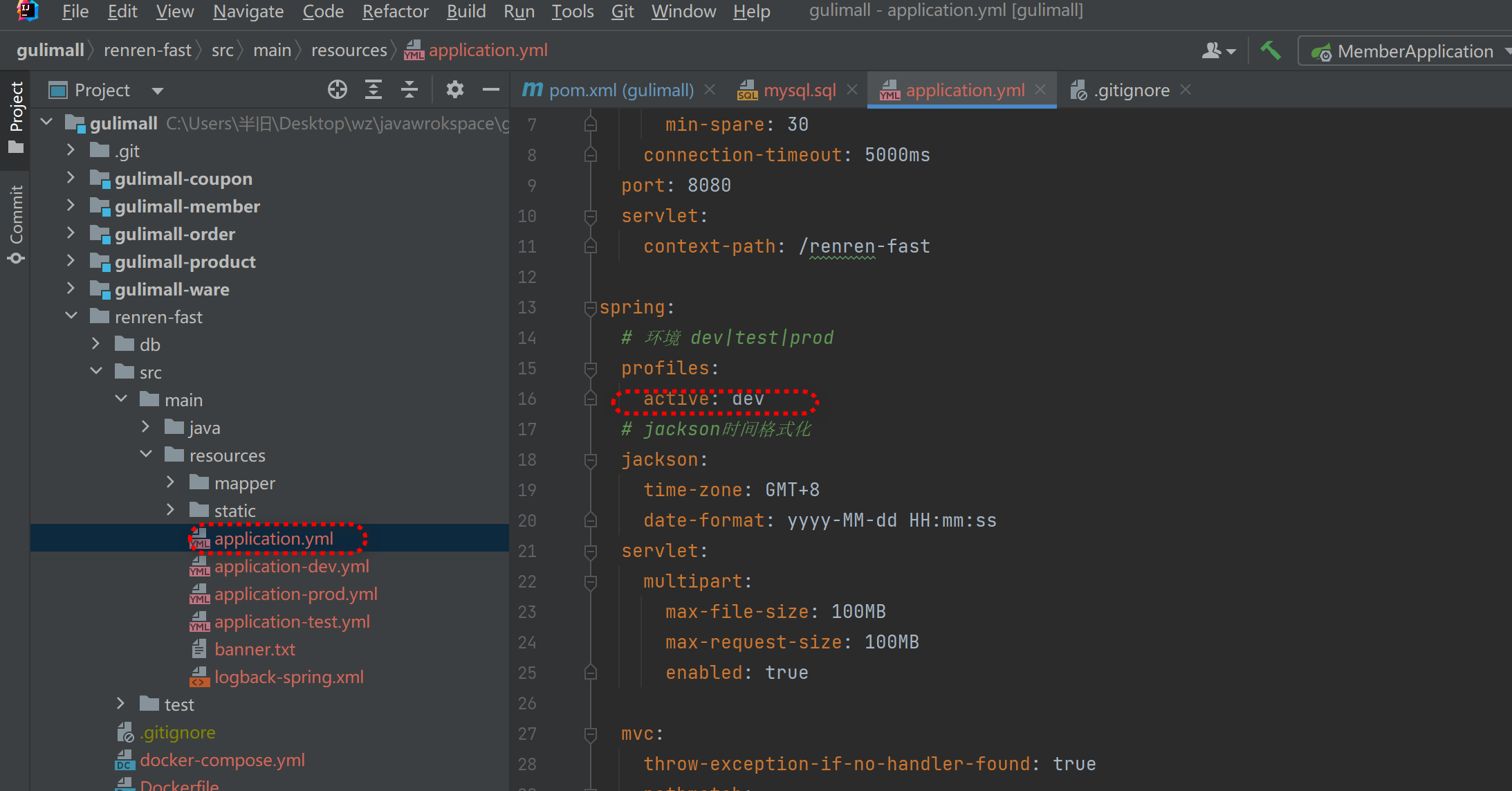Click the Expand All icon in Project panel
Screen dimensions: 1512x791
[374, 90]
